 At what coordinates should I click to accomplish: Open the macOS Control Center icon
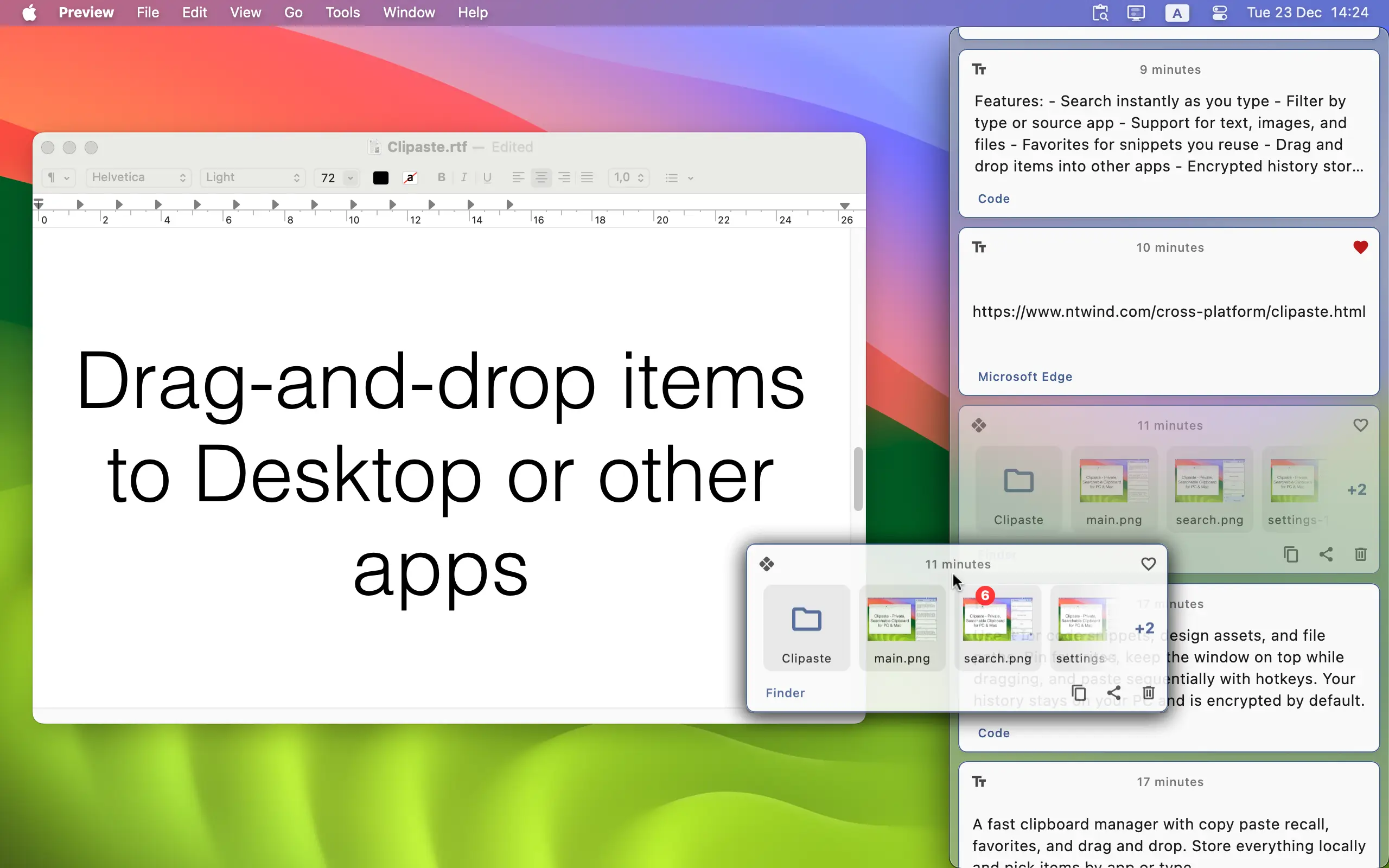(1220, 12)
